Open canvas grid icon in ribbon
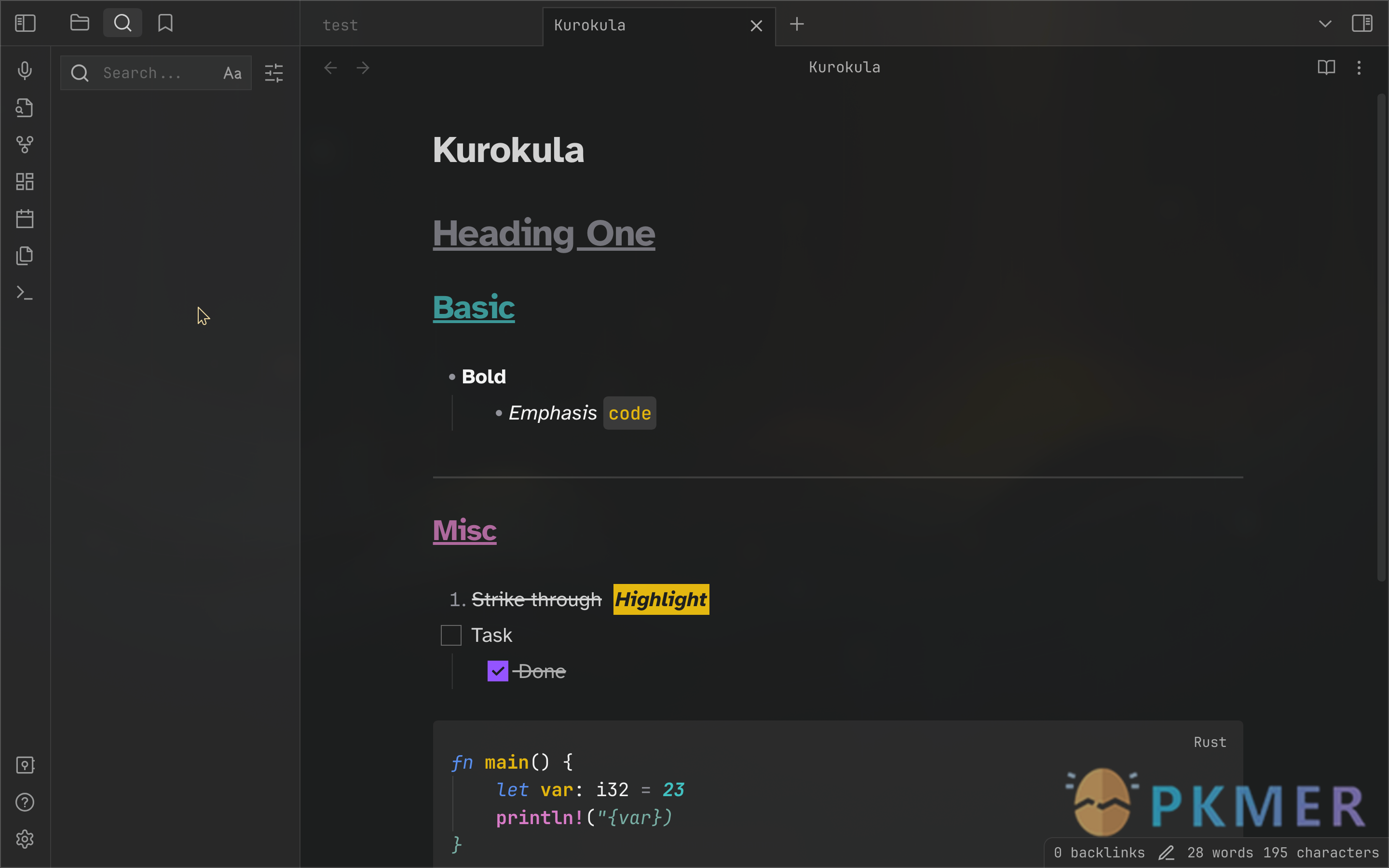 click(25, 181)
